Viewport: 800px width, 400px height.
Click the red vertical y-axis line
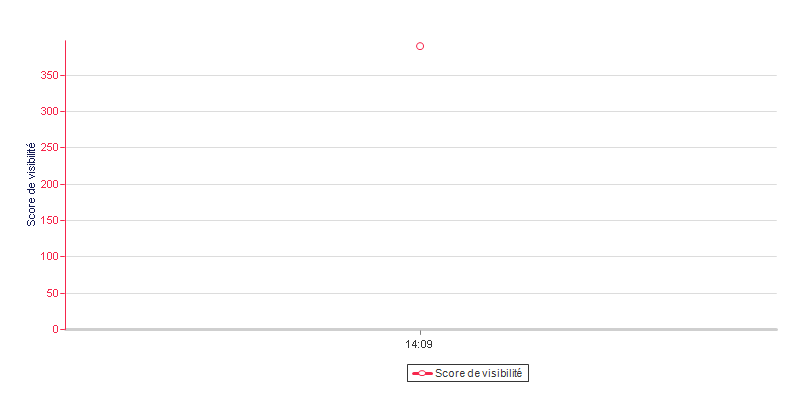point(66,185)
